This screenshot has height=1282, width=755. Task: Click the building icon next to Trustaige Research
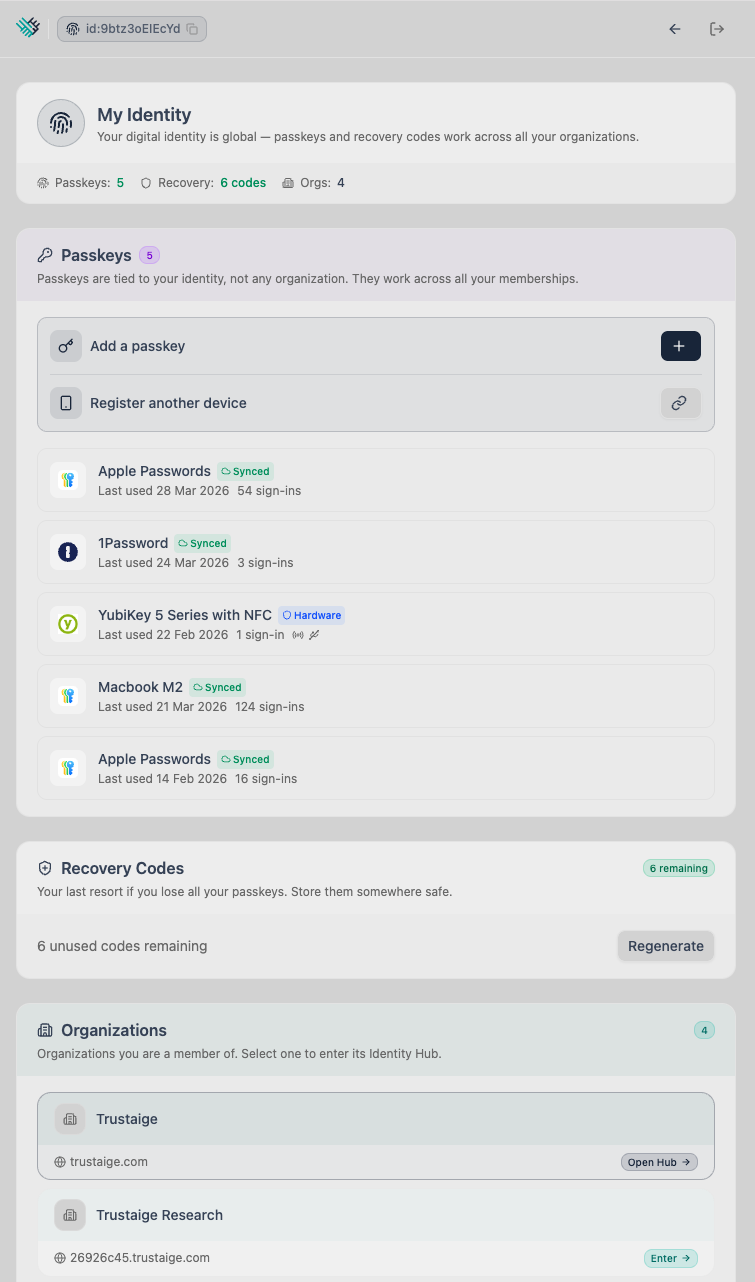pos(69,1214)
